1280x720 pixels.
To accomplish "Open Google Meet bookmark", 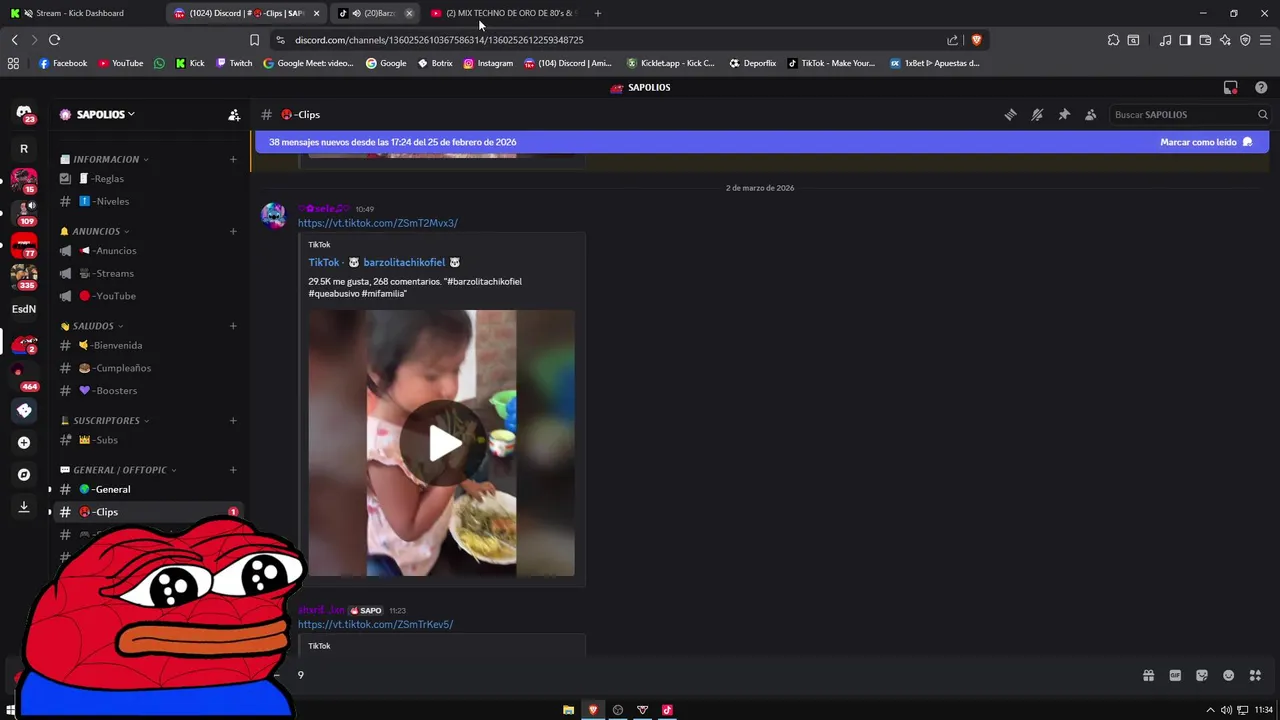I will tap(308, 63).
